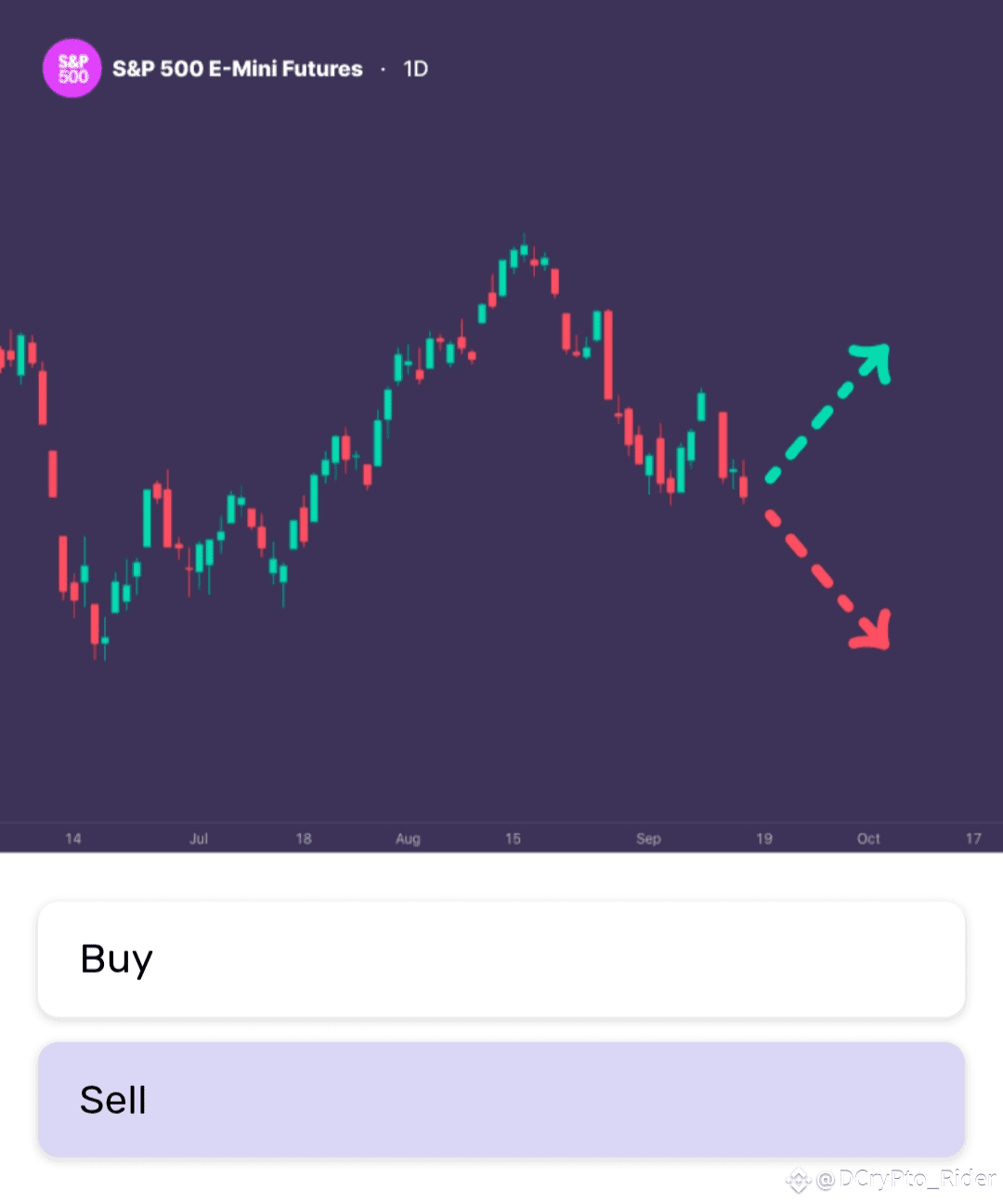Click the green dashed upward arrow

pyautogui.click(x=828, y=412)
